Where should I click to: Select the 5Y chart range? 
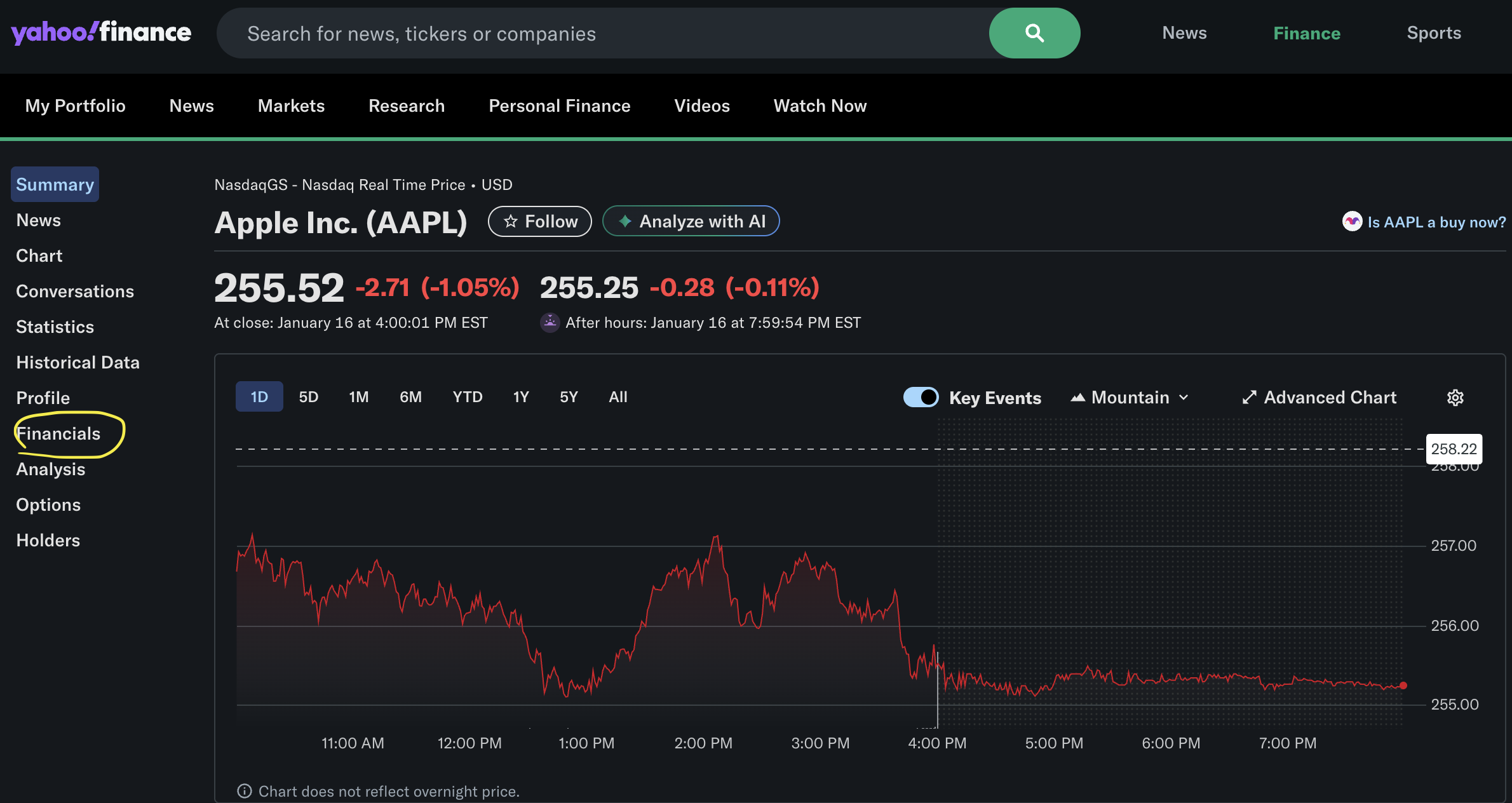[569, 397]
